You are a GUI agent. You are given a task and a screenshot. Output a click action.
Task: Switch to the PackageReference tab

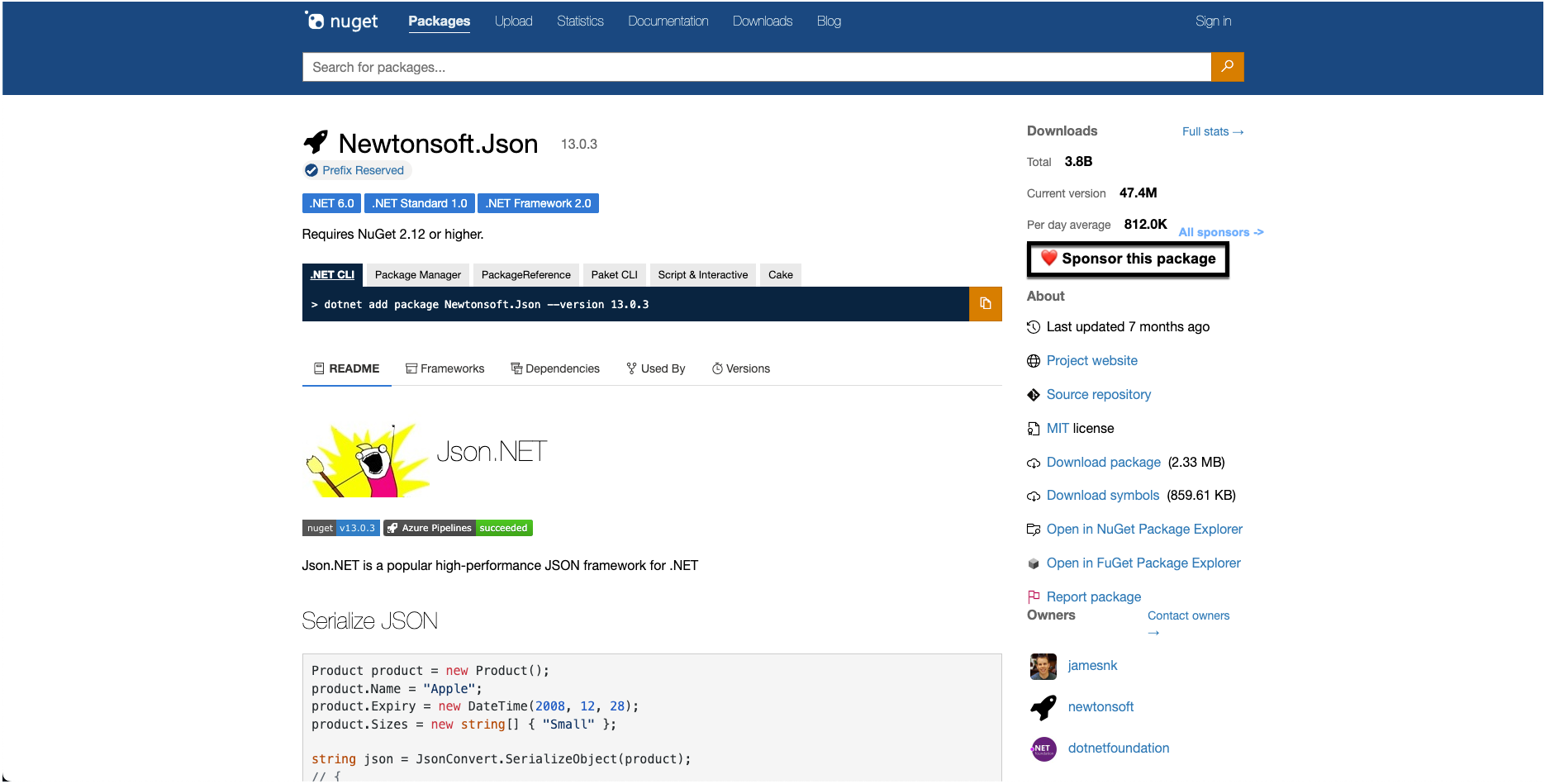526,275
